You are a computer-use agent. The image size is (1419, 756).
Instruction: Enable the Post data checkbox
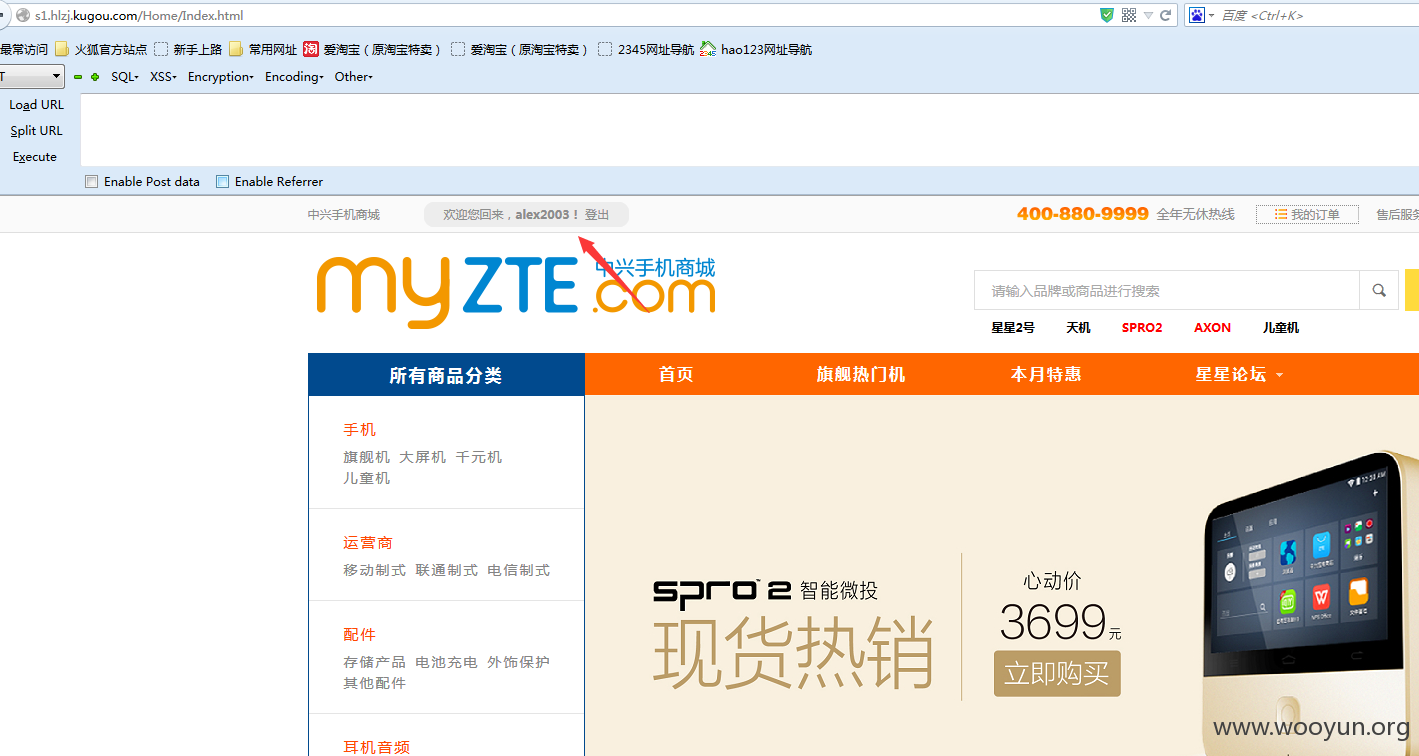click(x=92, y=182)
